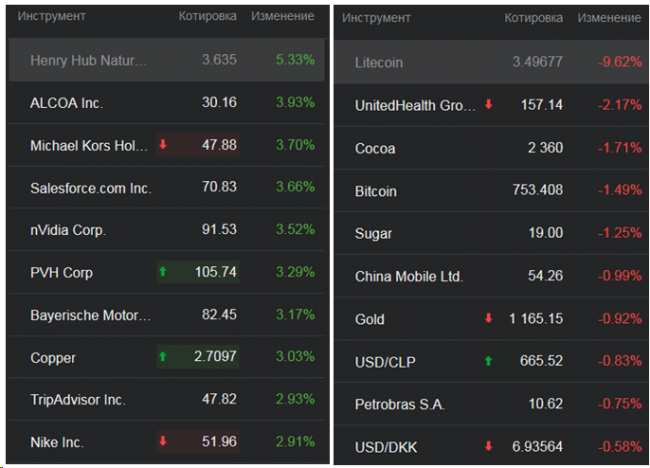Click the Cocoa quote value 2 360

pos(545,148)
